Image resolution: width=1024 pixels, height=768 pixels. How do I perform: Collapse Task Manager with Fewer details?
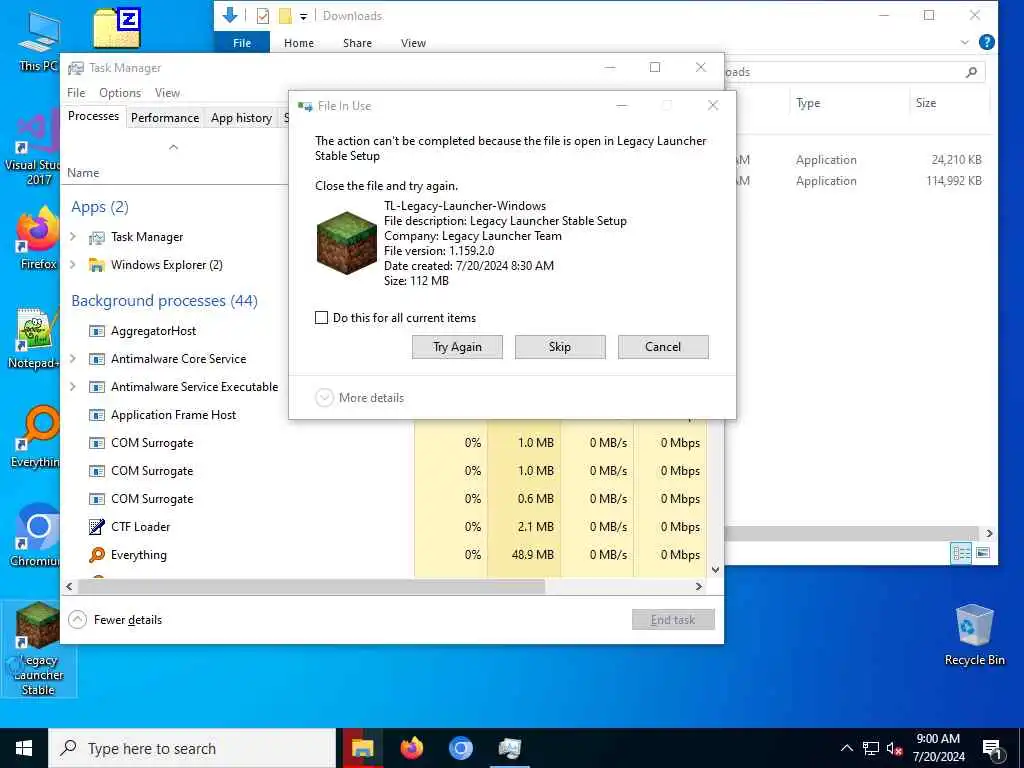(x=116, y=620)
